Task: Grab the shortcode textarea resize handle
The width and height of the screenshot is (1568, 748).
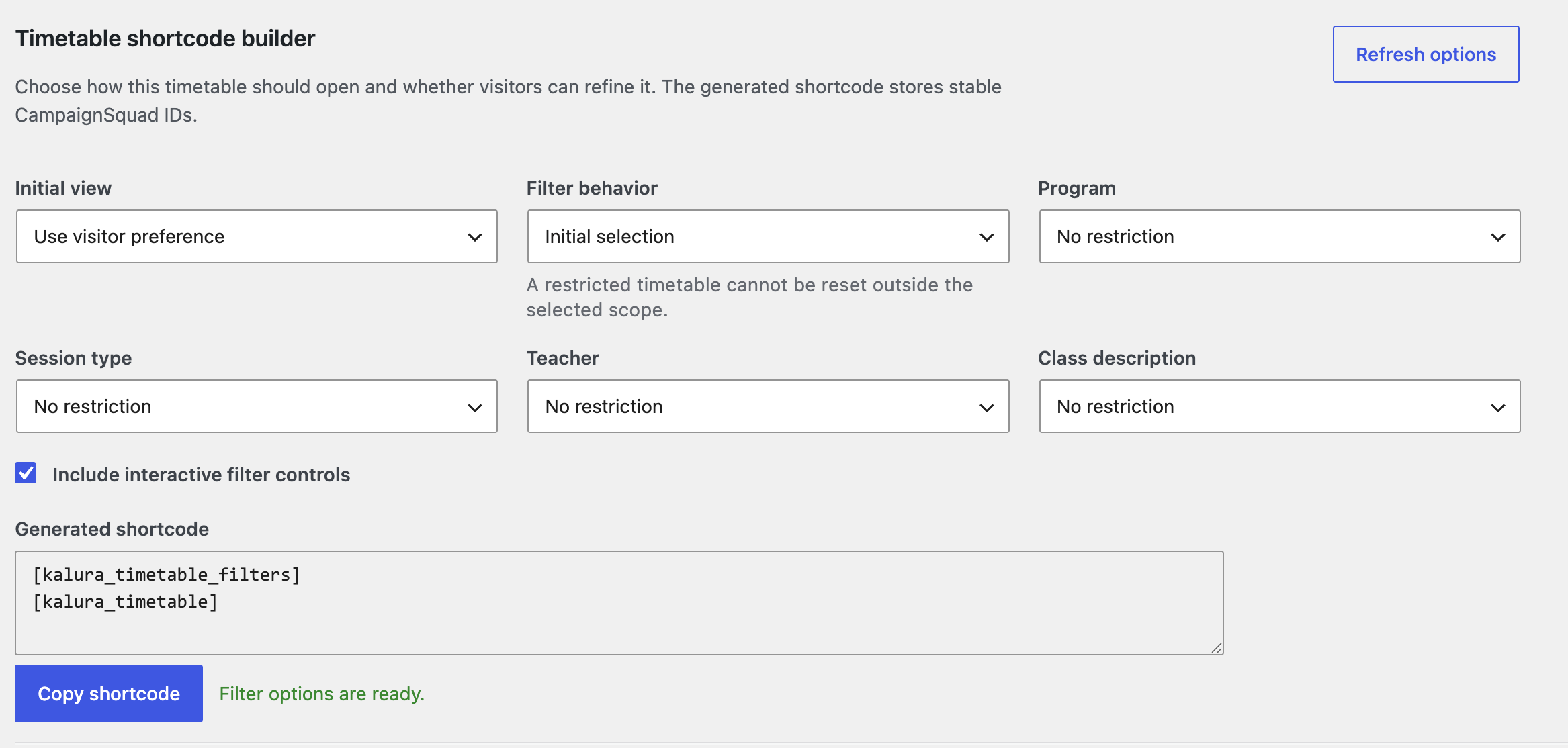Action: coord(1217,648)
